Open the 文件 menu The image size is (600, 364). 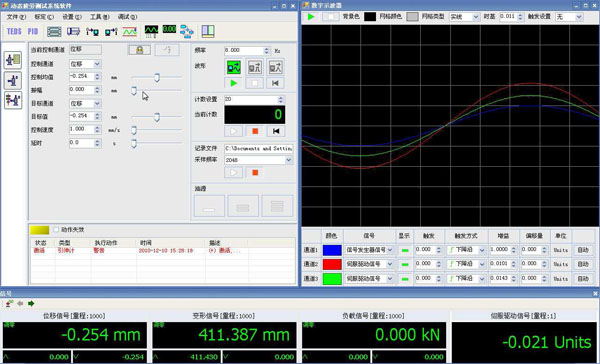pyautogui.click(x=16, y=17)
